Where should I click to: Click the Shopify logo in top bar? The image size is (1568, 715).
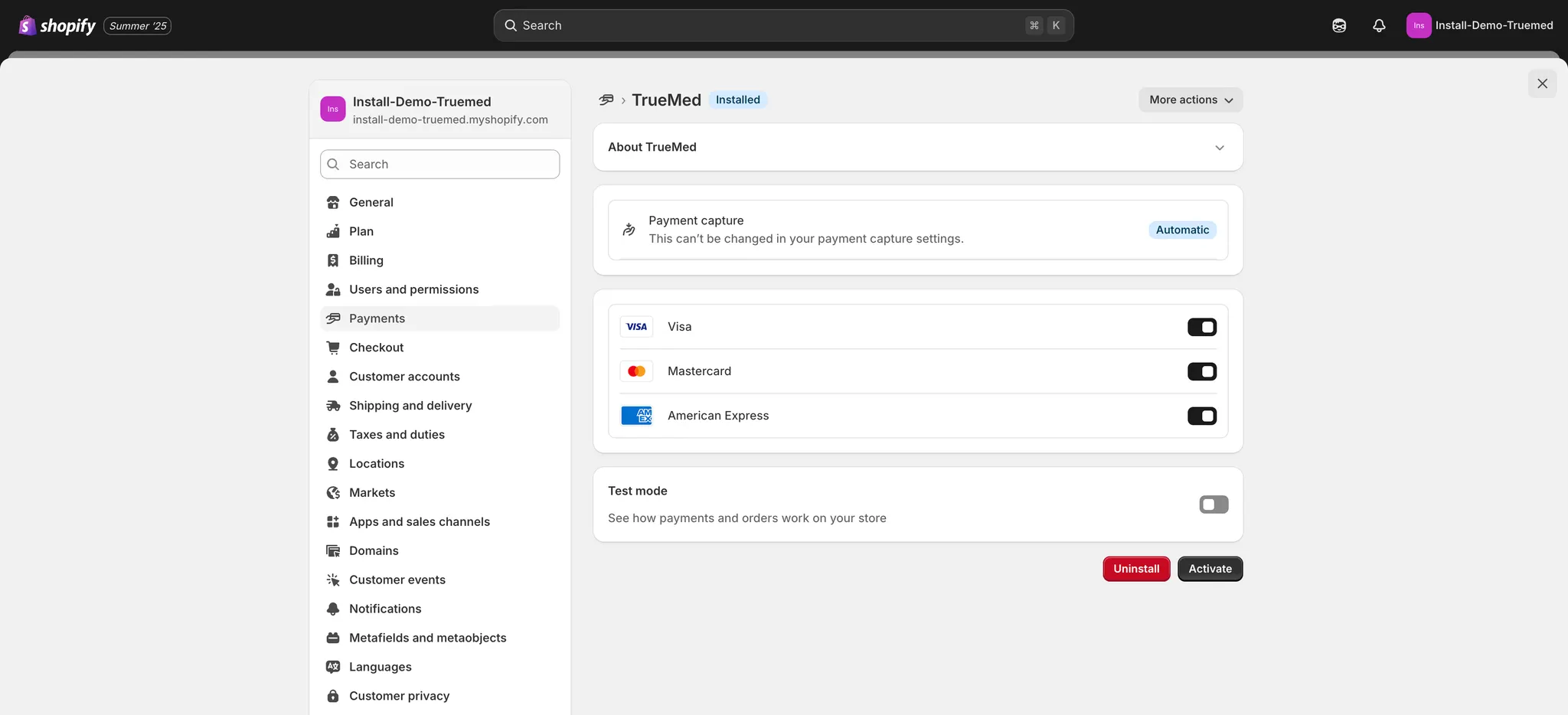point(57,25)
